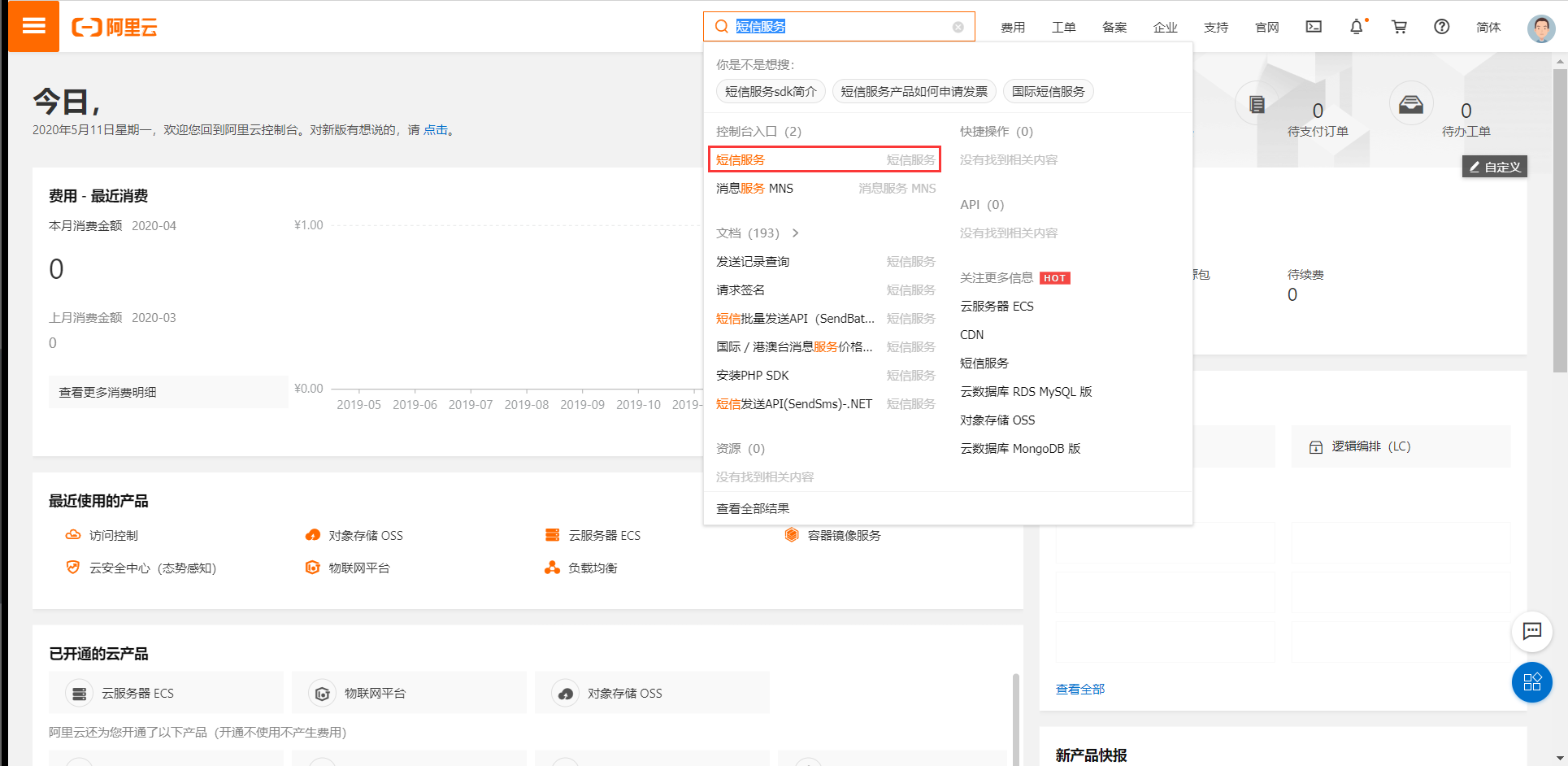Viewport: 1568px width, 766px height.
Task: Click 查看更多消费明细 button
Action: pyautogui.click(x=168, y=392)
